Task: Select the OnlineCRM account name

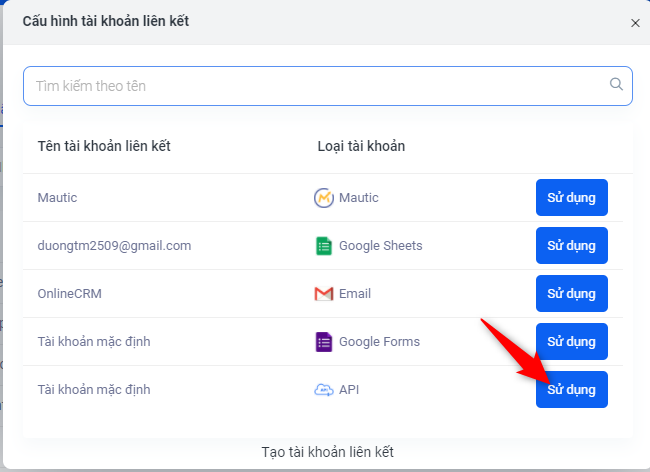Action: (70, 294)
